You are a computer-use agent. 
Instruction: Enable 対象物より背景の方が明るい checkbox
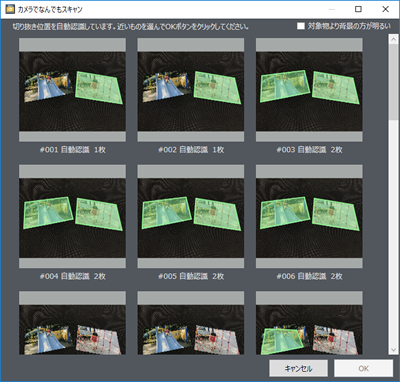301,26
